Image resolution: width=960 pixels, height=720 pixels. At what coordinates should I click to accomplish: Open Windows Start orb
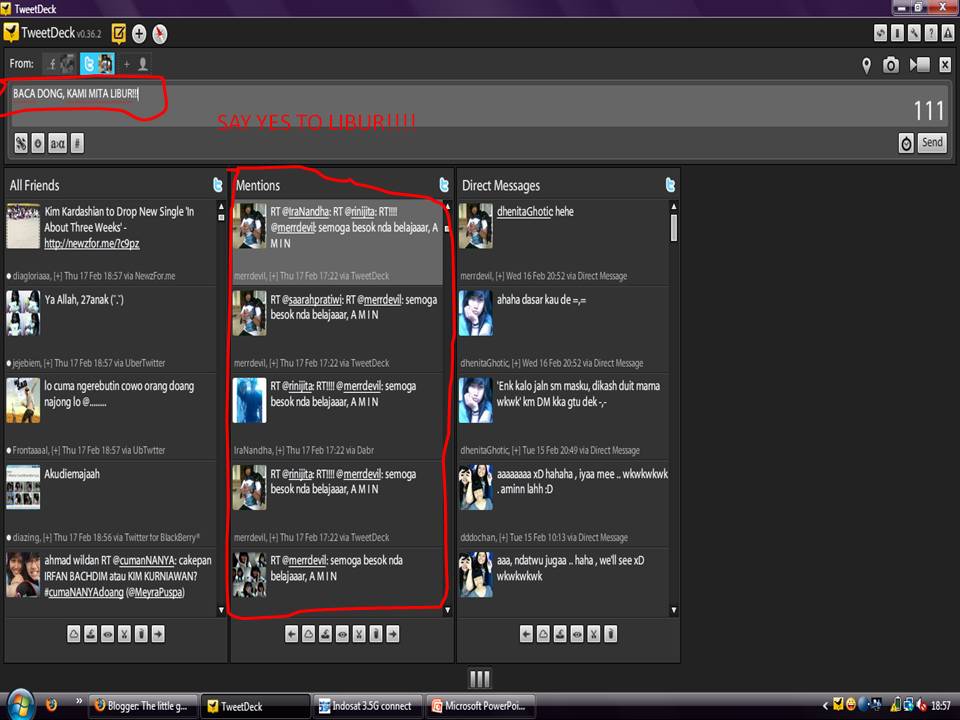(x=19, y=705)
